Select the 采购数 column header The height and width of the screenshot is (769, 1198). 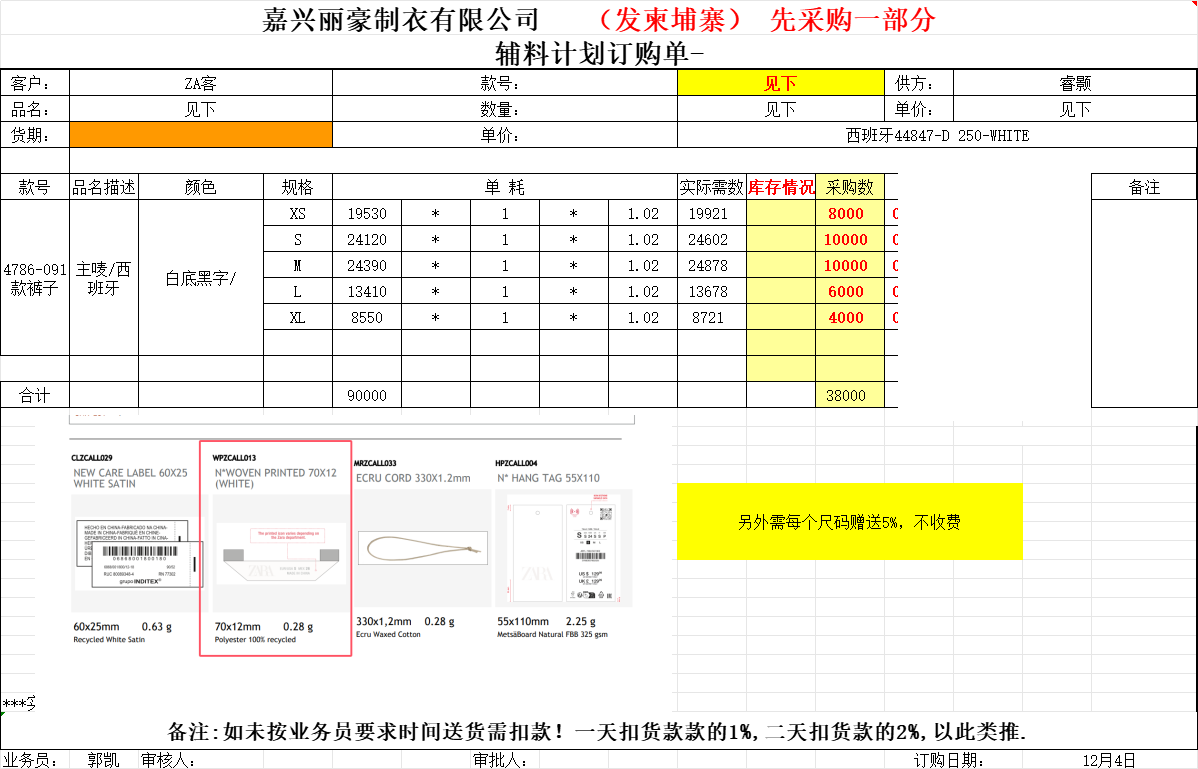click(x=849, y=187)
